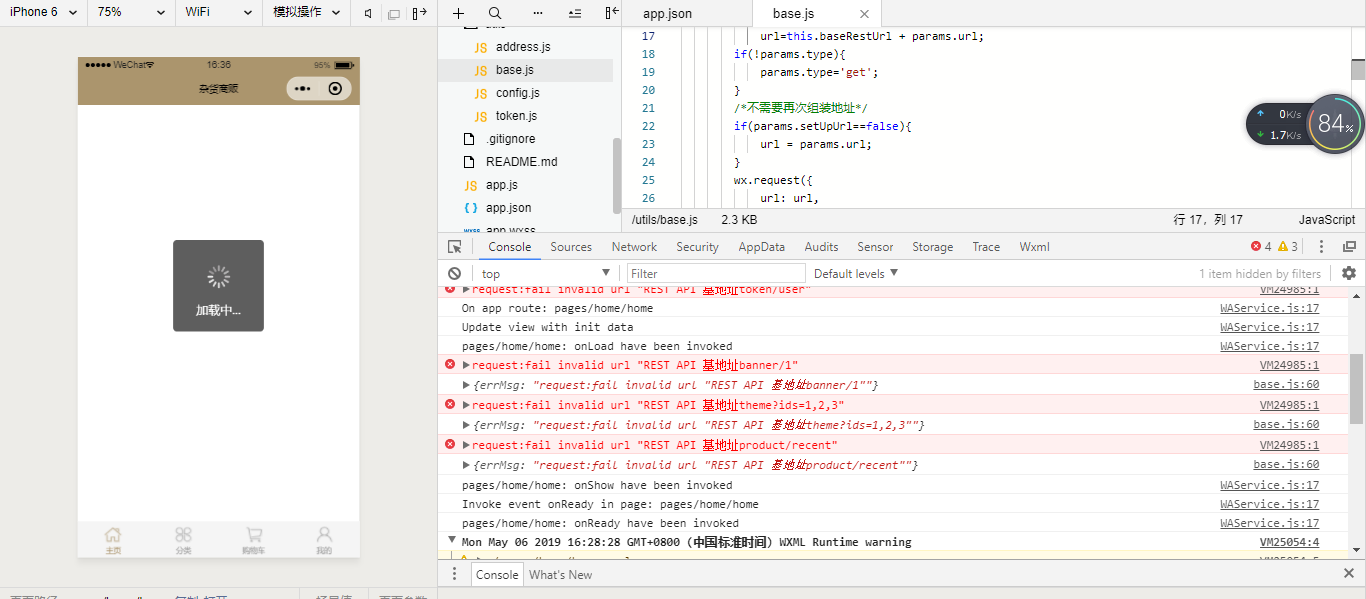The image size is (1366, 599).
Task: Open the 购物车 cart tab in simulator
Action: click(x=254, y=541)
